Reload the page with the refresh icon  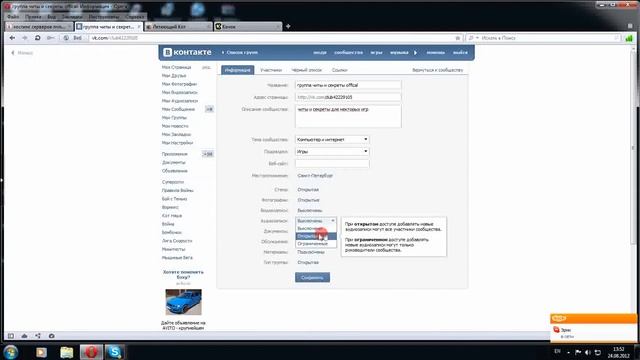click(x=38, y=38)
